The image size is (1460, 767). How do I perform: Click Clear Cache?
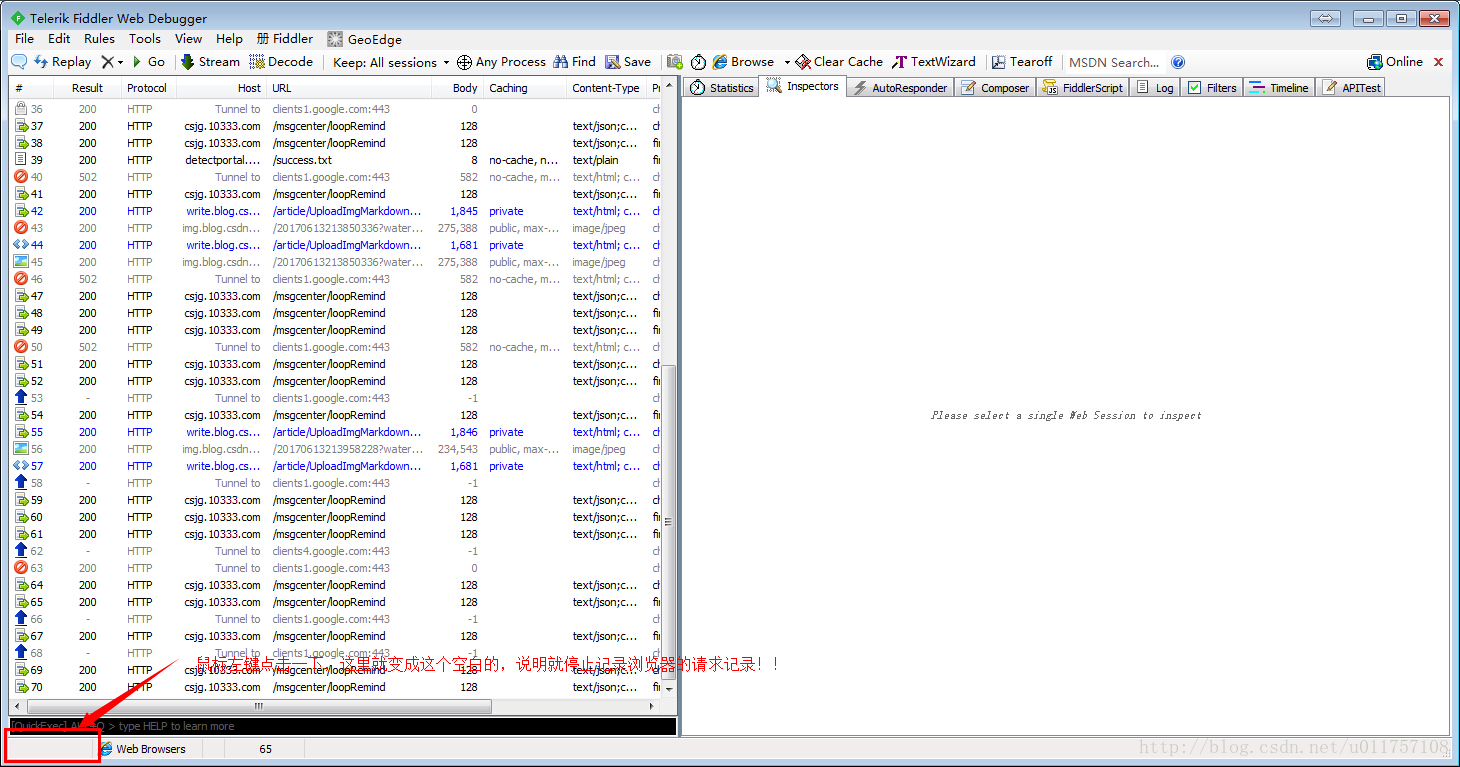[839, 62]
